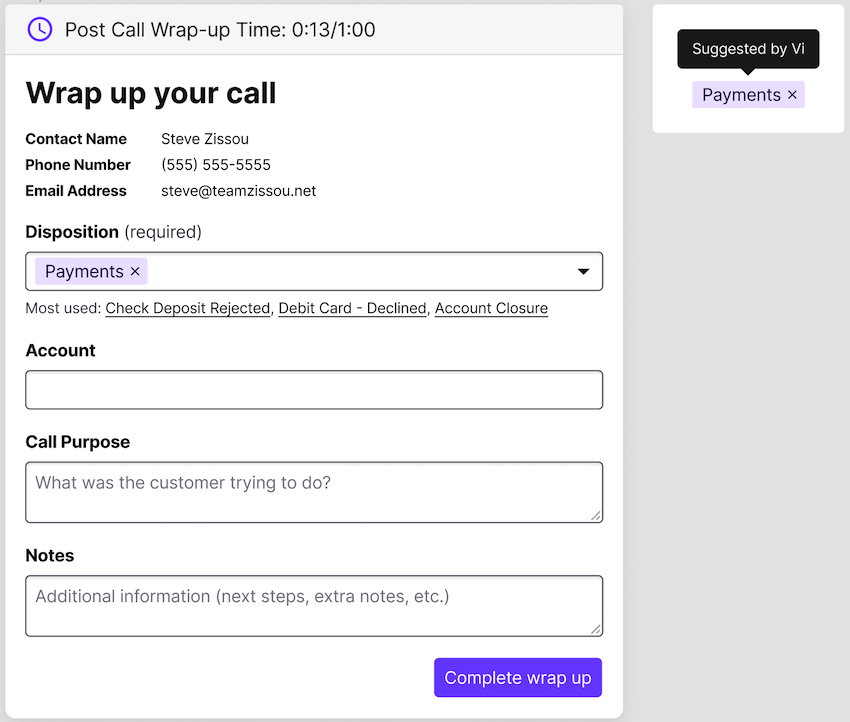This screenshot has width=850, height=722.
Task: Click into the Account input field
Action: coord(314,389)
